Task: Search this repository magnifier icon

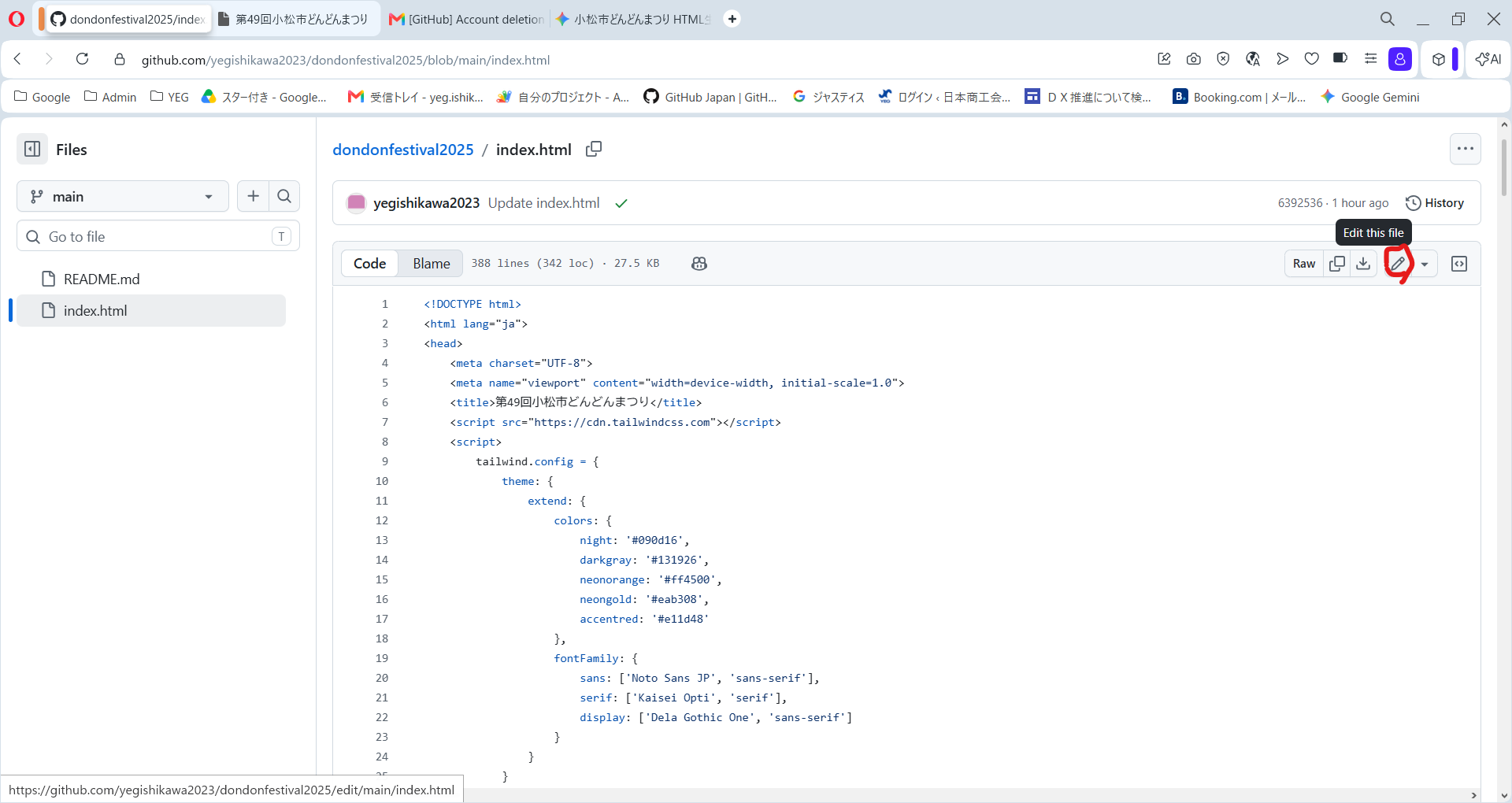Action: (284, 196)
